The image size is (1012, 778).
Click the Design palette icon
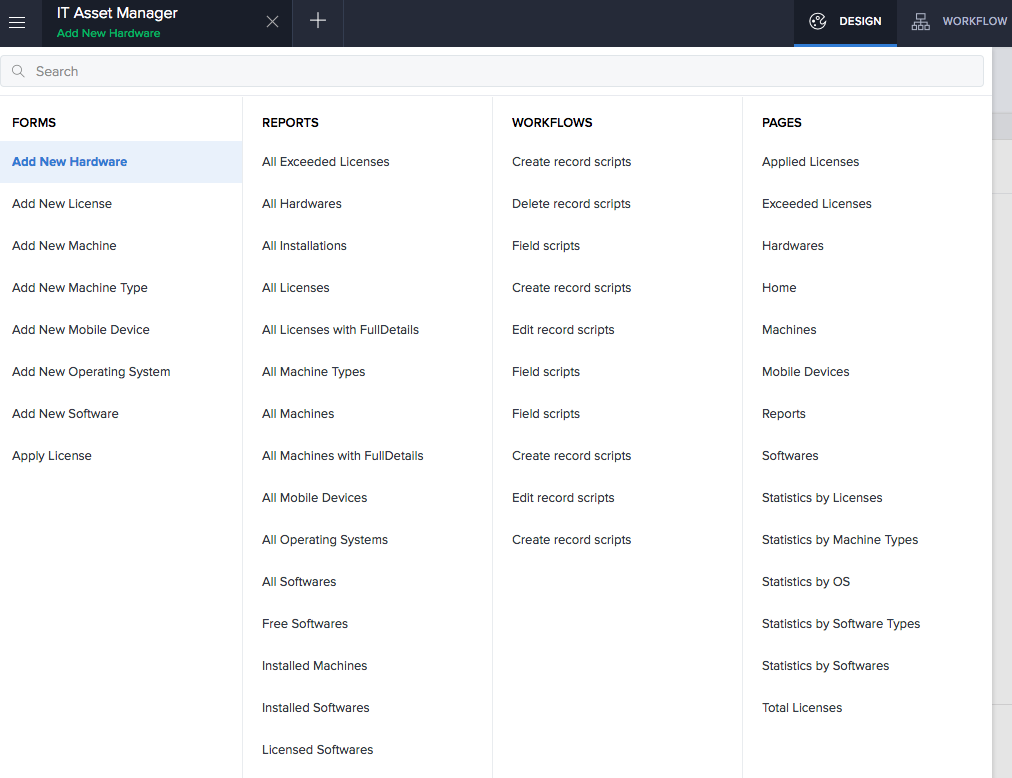[818, 21]
